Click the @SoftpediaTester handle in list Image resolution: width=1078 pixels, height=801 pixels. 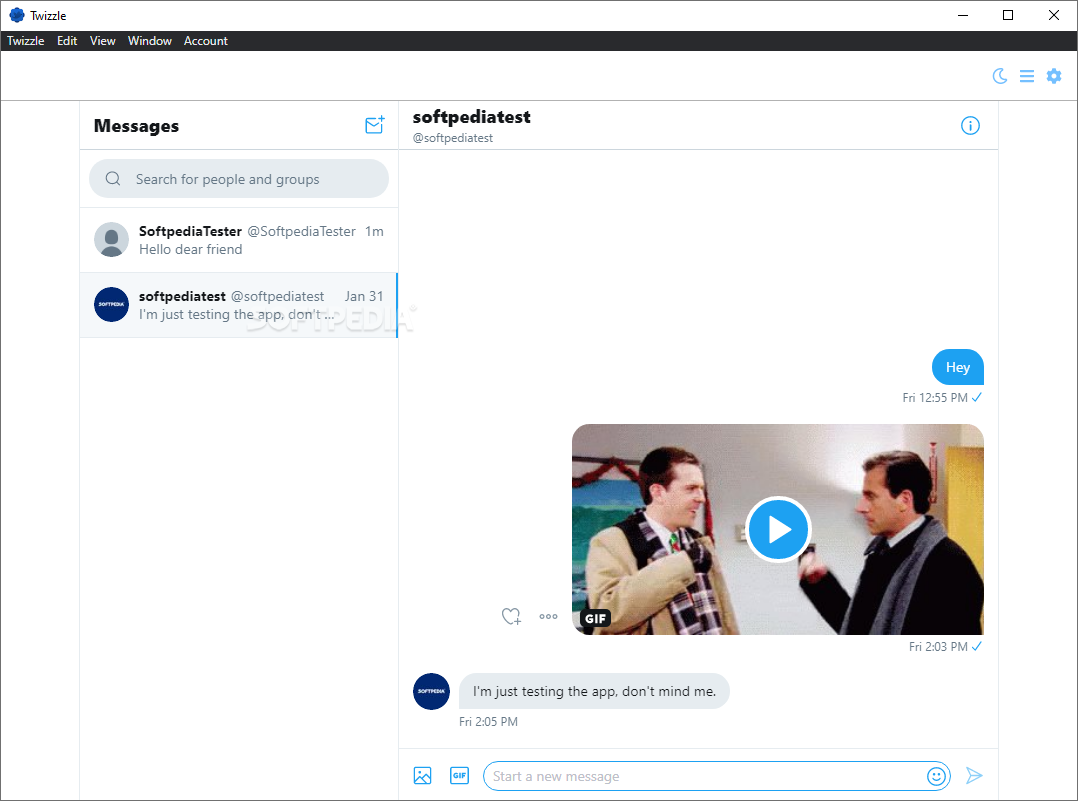[301, 231]
